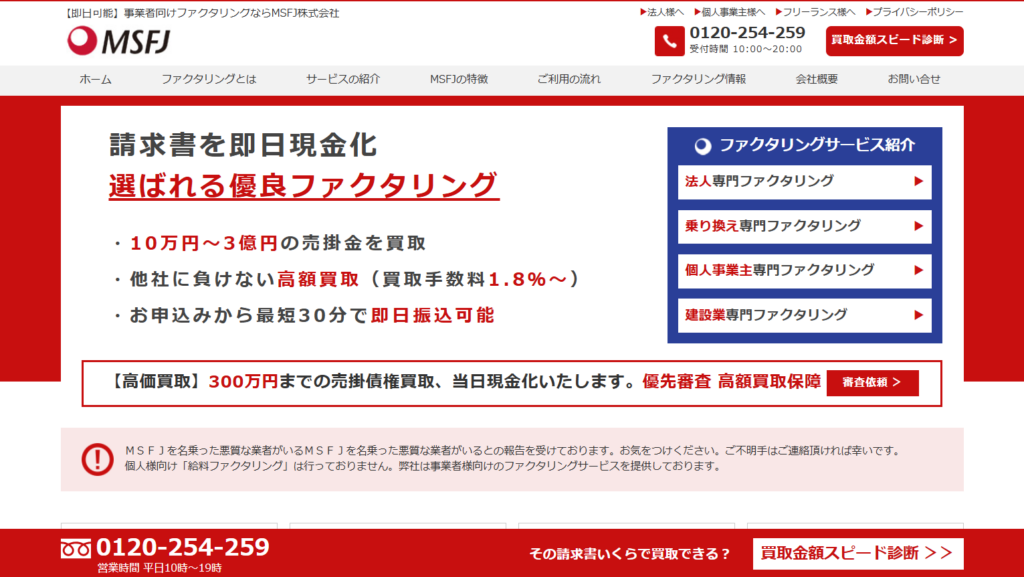Click the arrow icon on 乗り換え専門ファクタリング

(x=916, y=226)
